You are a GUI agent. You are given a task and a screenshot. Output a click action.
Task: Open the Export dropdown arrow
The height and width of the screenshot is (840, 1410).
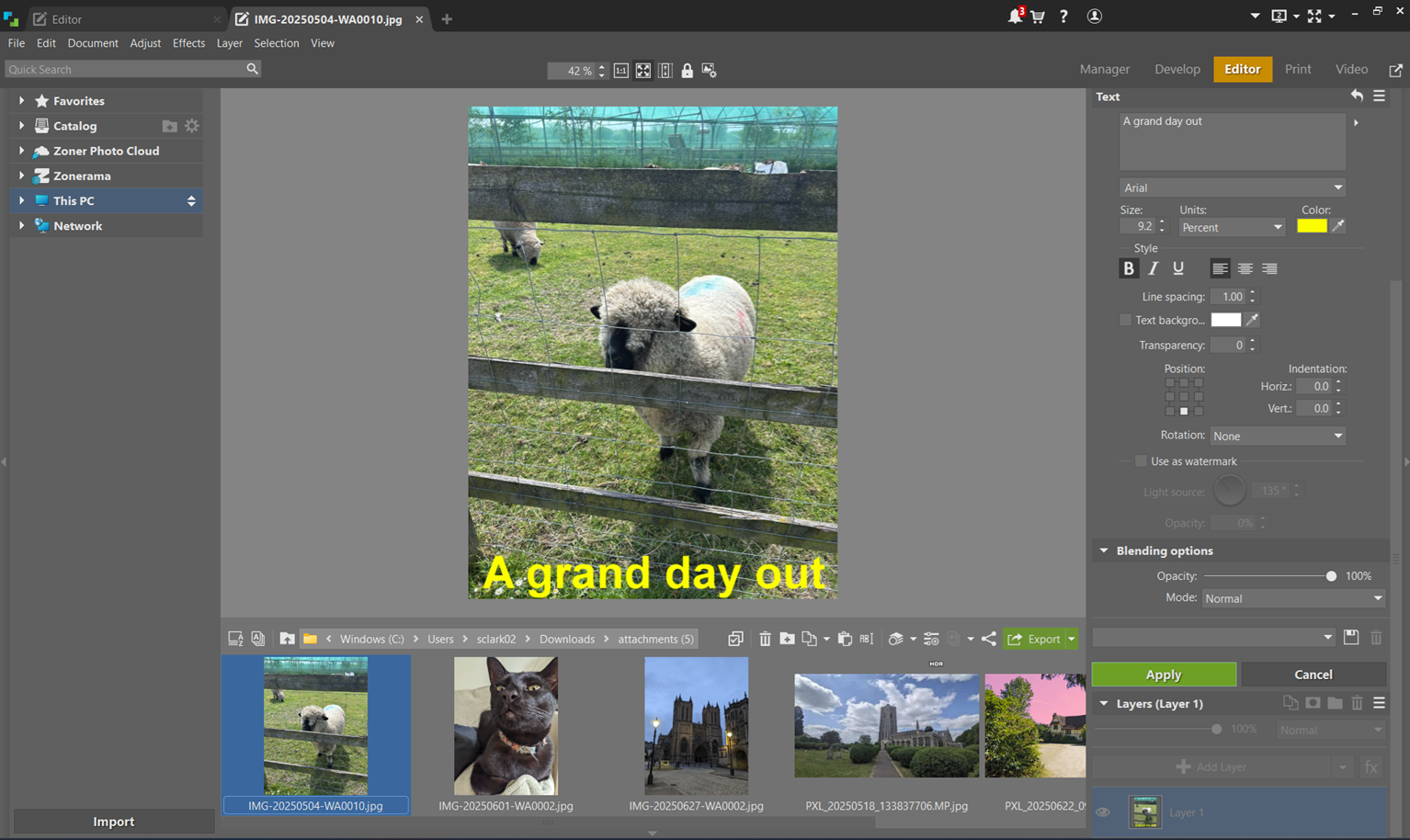1072,639
